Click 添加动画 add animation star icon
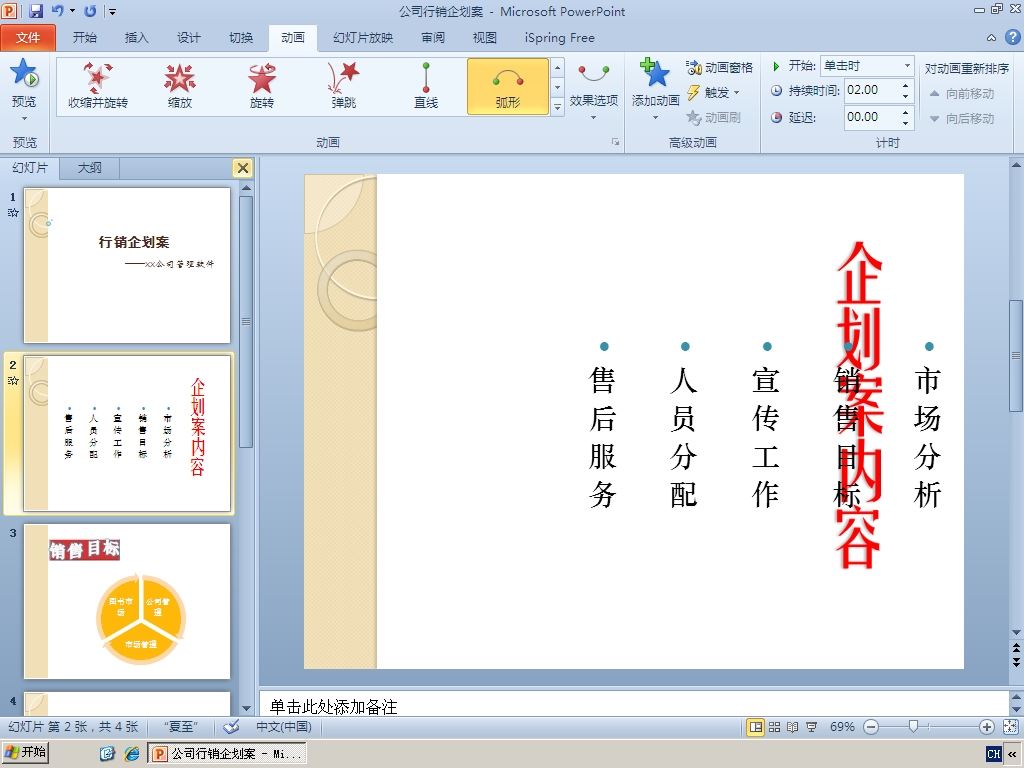The height and width of the screenshot is (768, 1024). click(x=655, y=72)
